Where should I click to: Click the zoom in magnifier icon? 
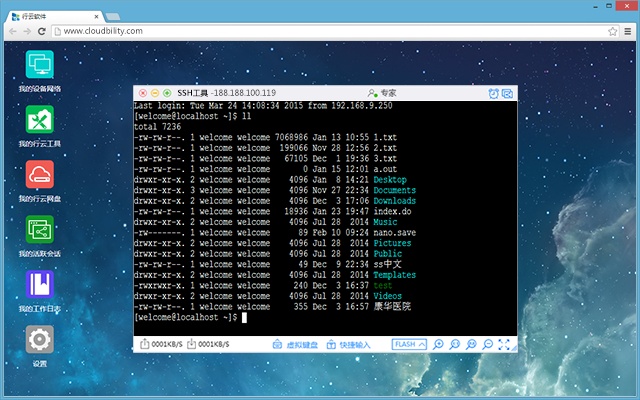coord(438,344)
